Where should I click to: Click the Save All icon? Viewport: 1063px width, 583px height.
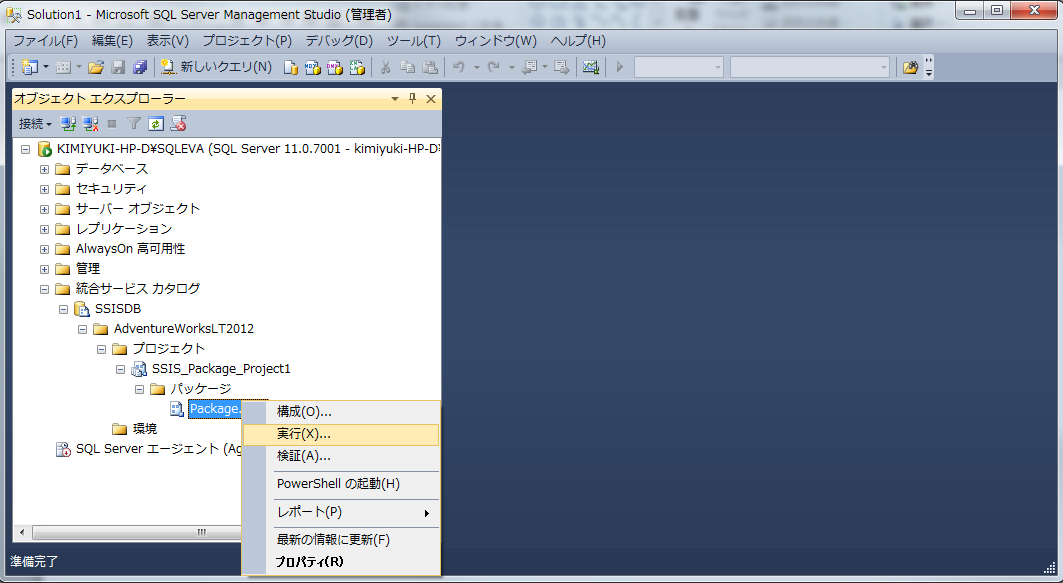140,67
